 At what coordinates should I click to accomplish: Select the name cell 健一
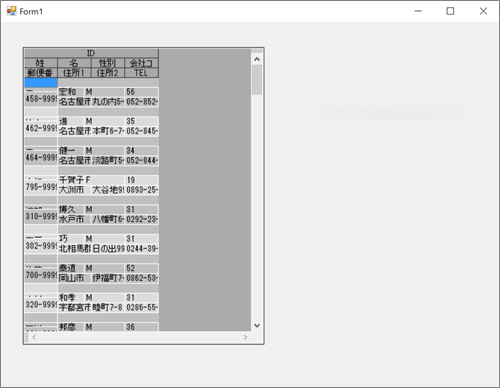point(71,150)
